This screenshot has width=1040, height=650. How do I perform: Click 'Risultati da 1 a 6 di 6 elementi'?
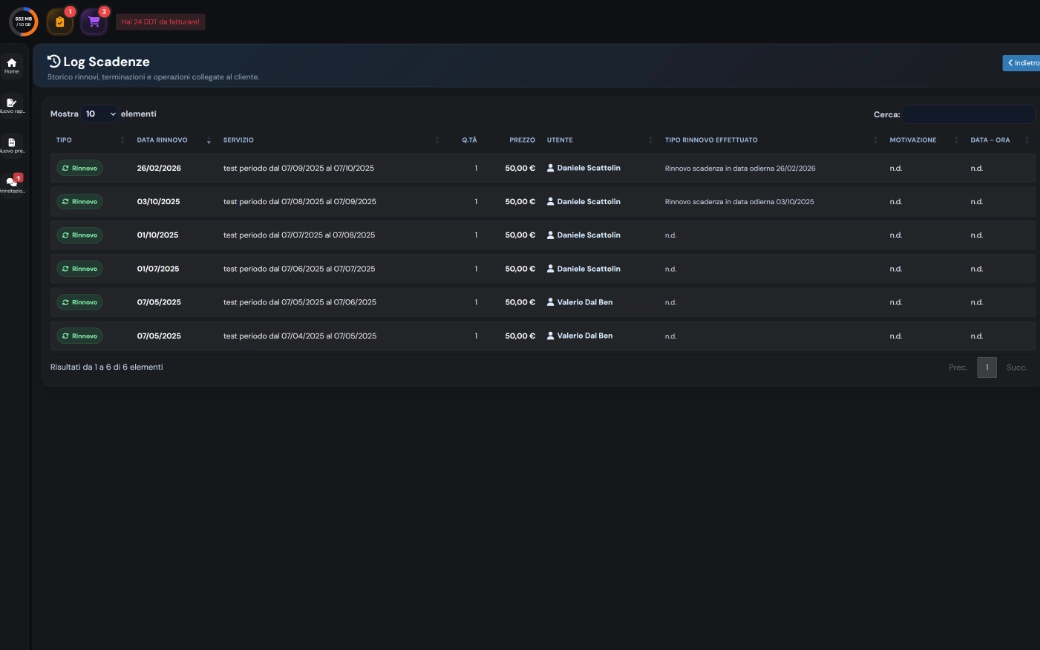coord(107,367)
